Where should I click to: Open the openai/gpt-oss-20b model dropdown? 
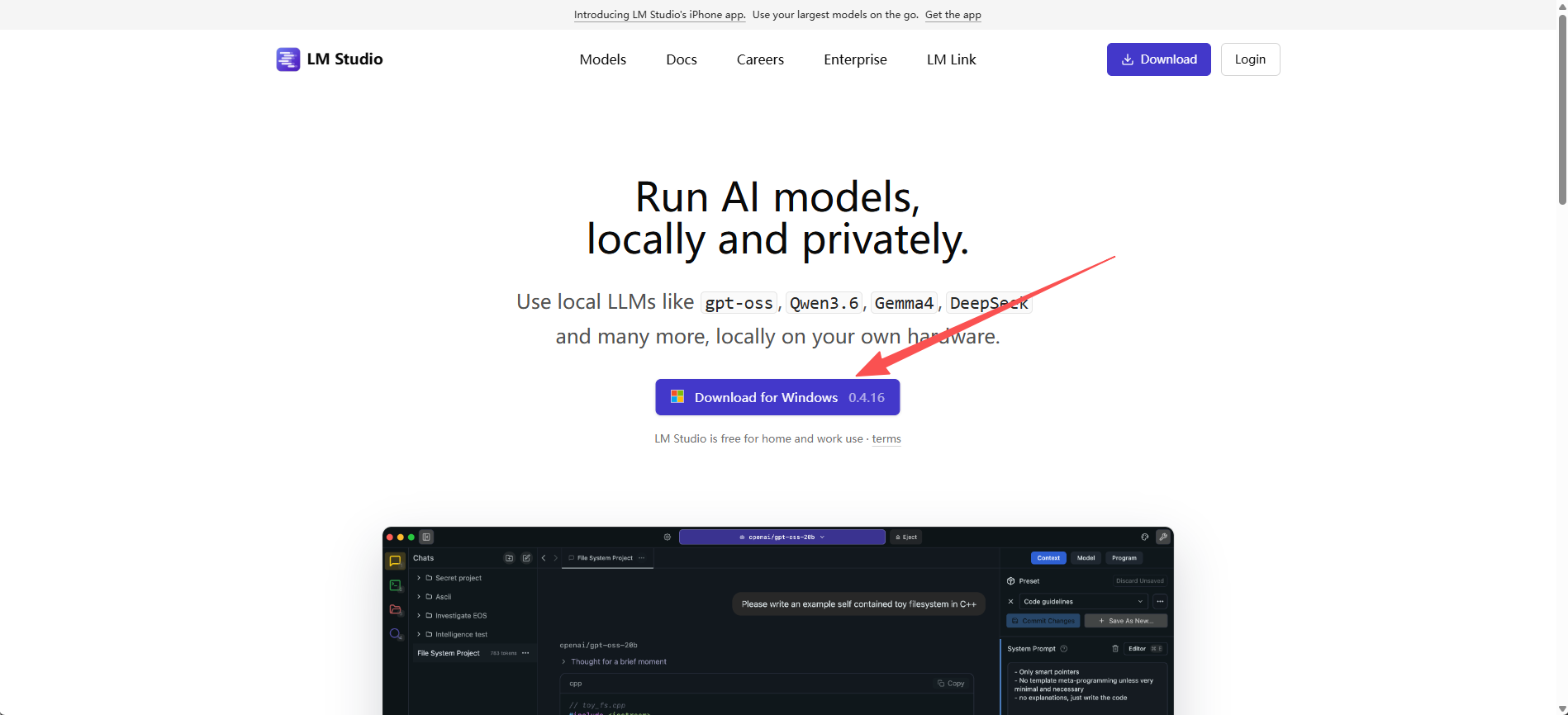(782, 537)
